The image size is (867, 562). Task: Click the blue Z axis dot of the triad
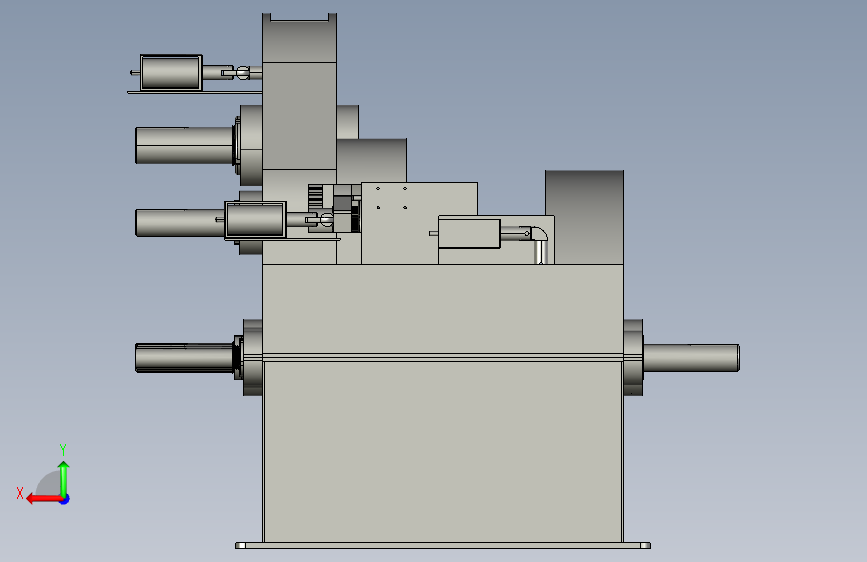tap(65, 499)
